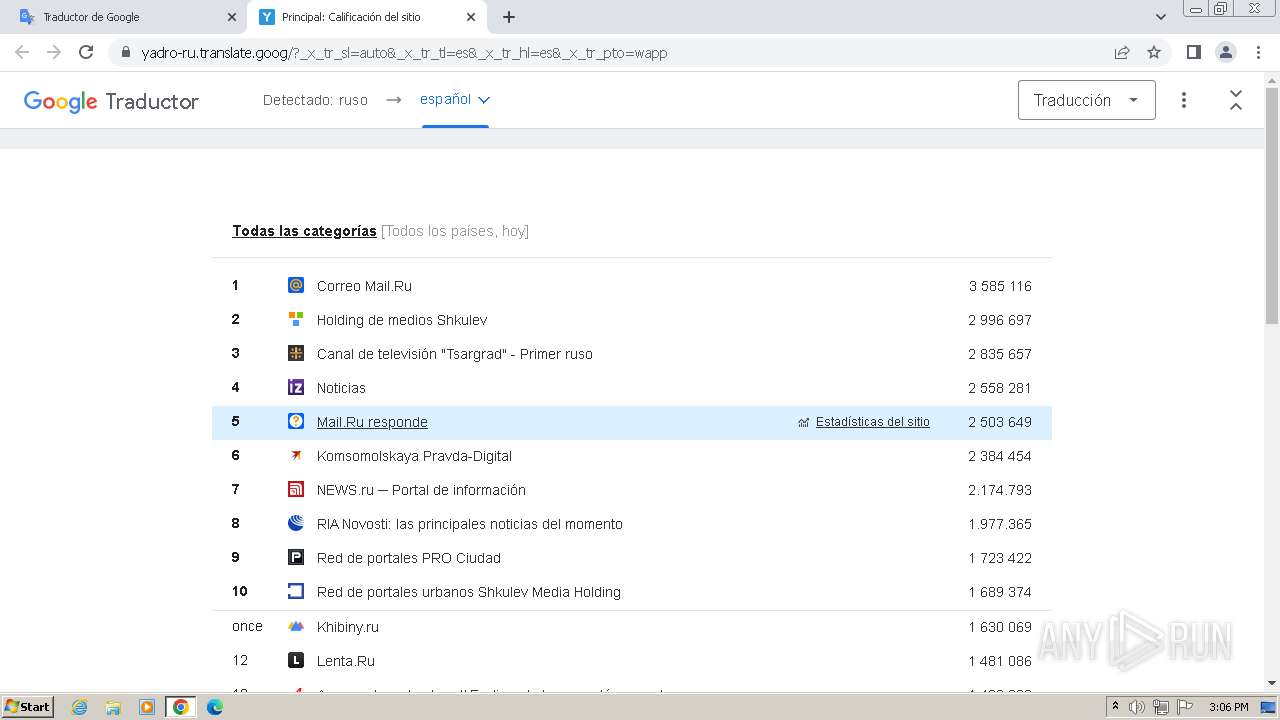Click the PRO Ciudad portals P icon
The width and height of the screenshot is (1280, 720).
(296, 557)
